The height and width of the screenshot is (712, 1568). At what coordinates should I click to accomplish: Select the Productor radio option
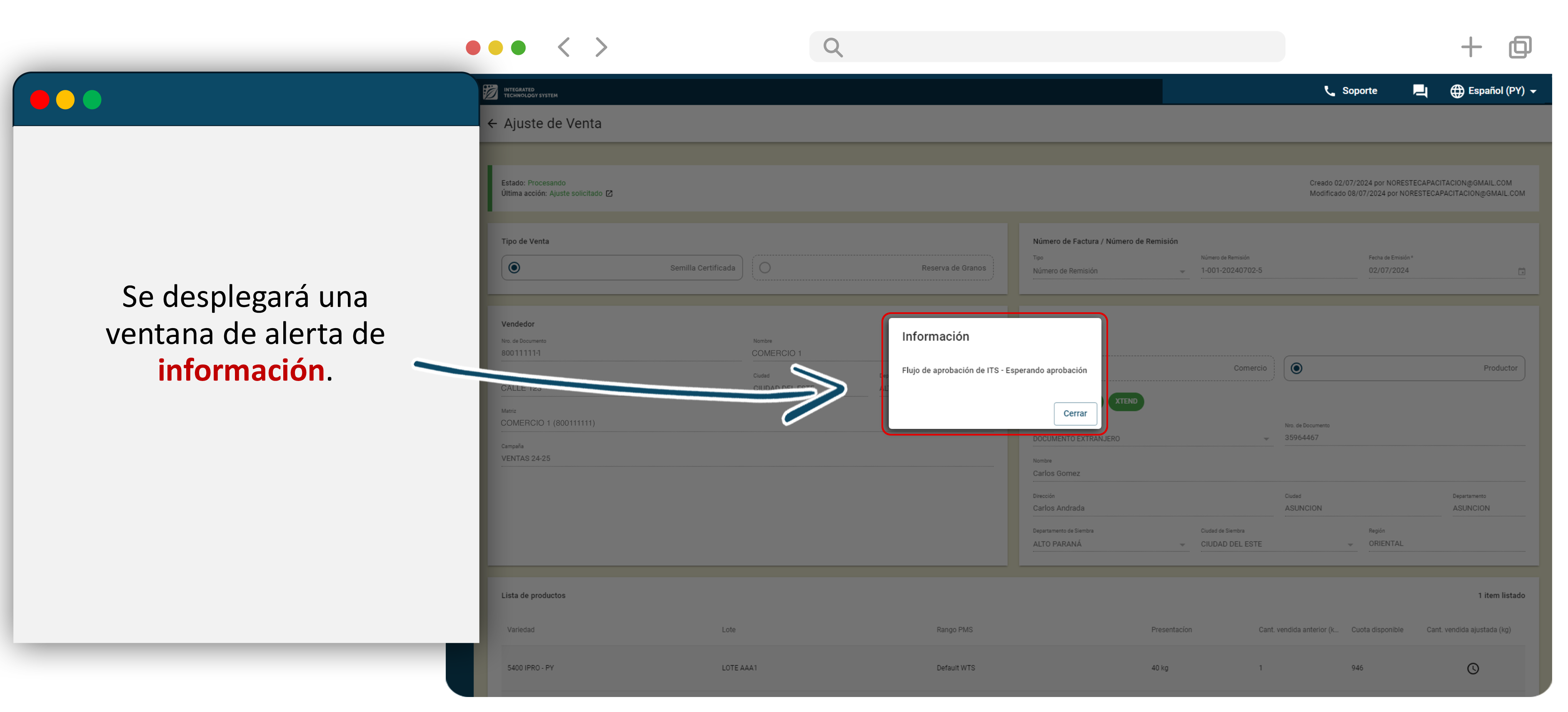(x=1296, y=369)
